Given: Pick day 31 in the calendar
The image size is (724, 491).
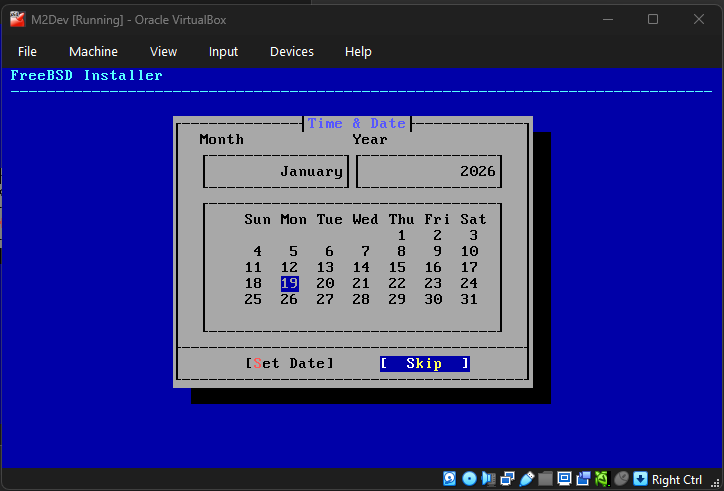Looking at the screenshot, I should [469, 299].
